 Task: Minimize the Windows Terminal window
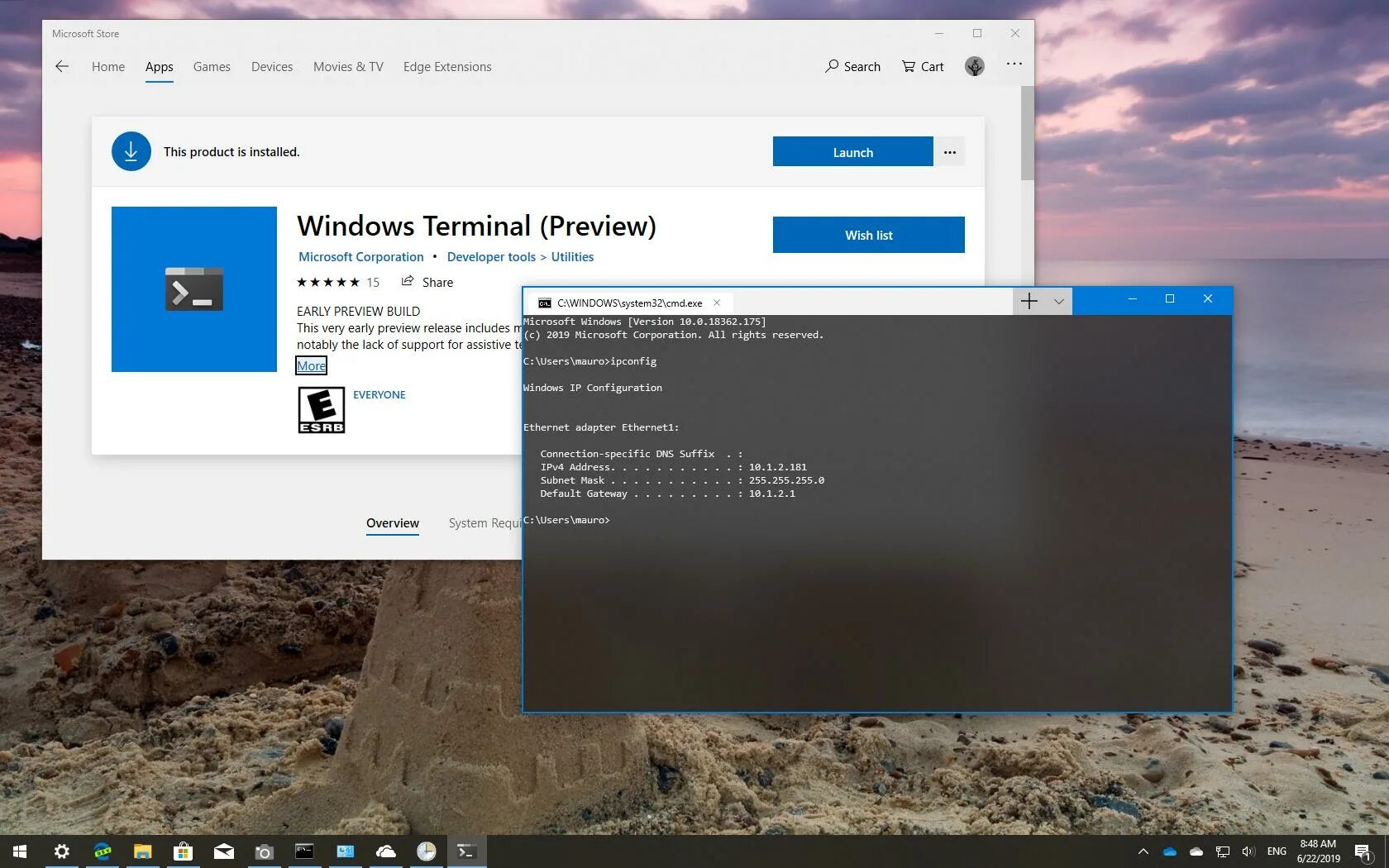point(1133,298)
